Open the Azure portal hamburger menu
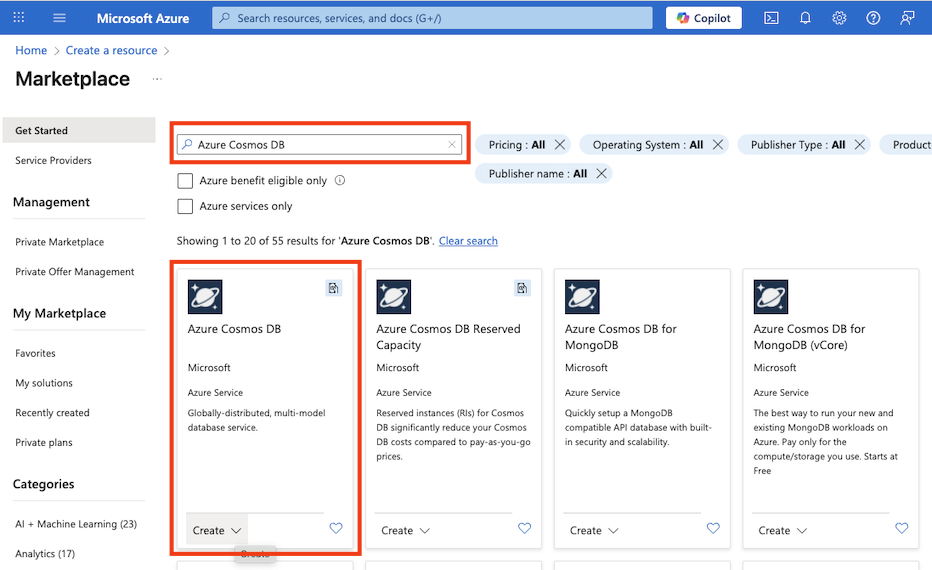Image resolution: width=932 pixels, height=570 pixels. coord(59,18)
